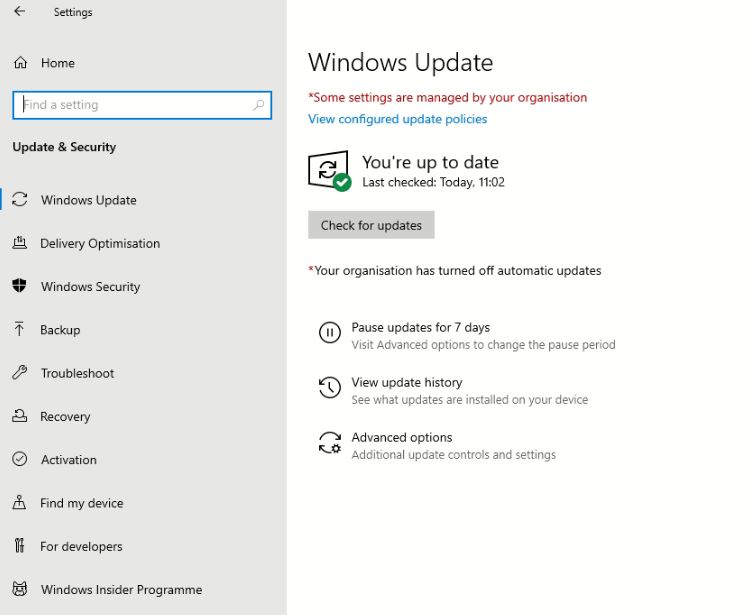Focus the Find a setting field
Screen dimensions: 754x615
[x=142, y=105]
